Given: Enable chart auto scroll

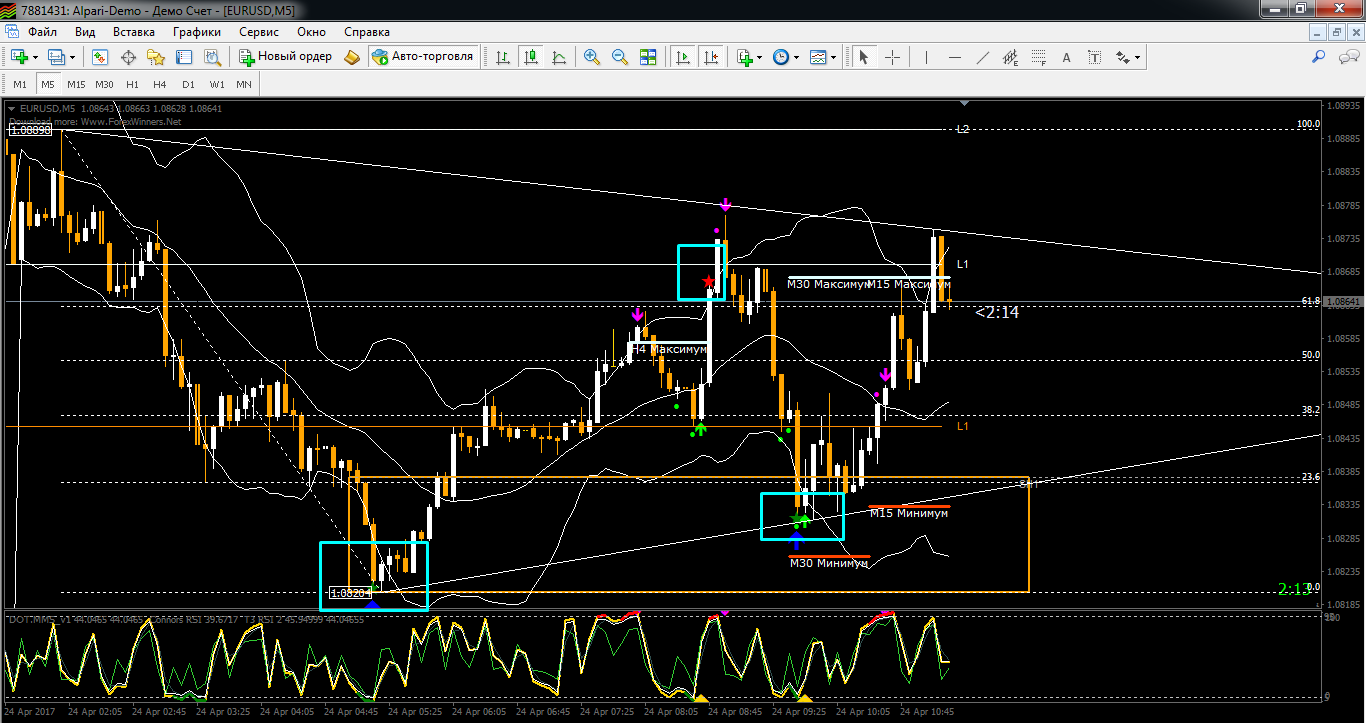Looking at the screenshot, I should click(x=684, y=57).
